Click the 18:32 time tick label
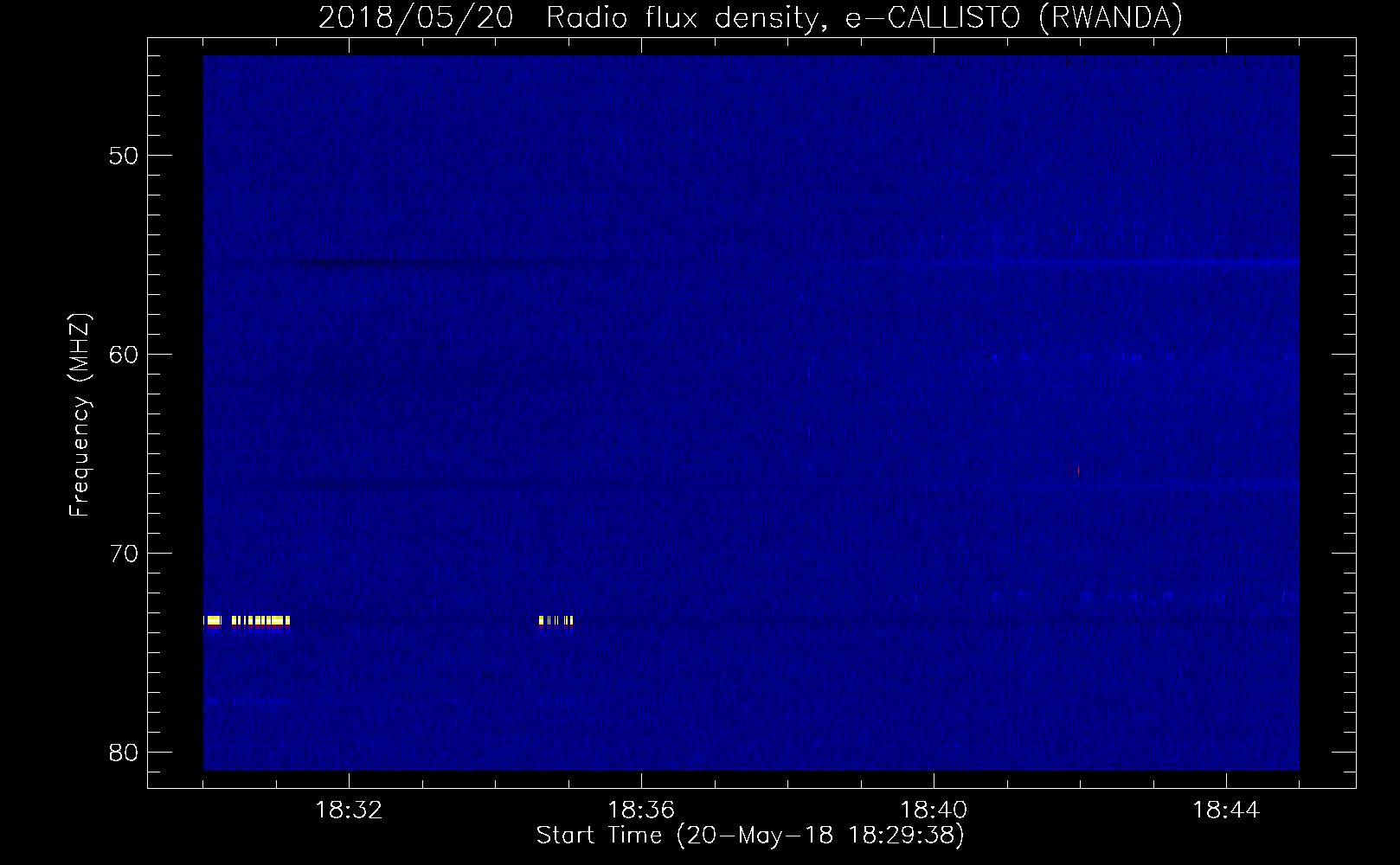This screenshot has height=865, width=1400. coord(349,811)
